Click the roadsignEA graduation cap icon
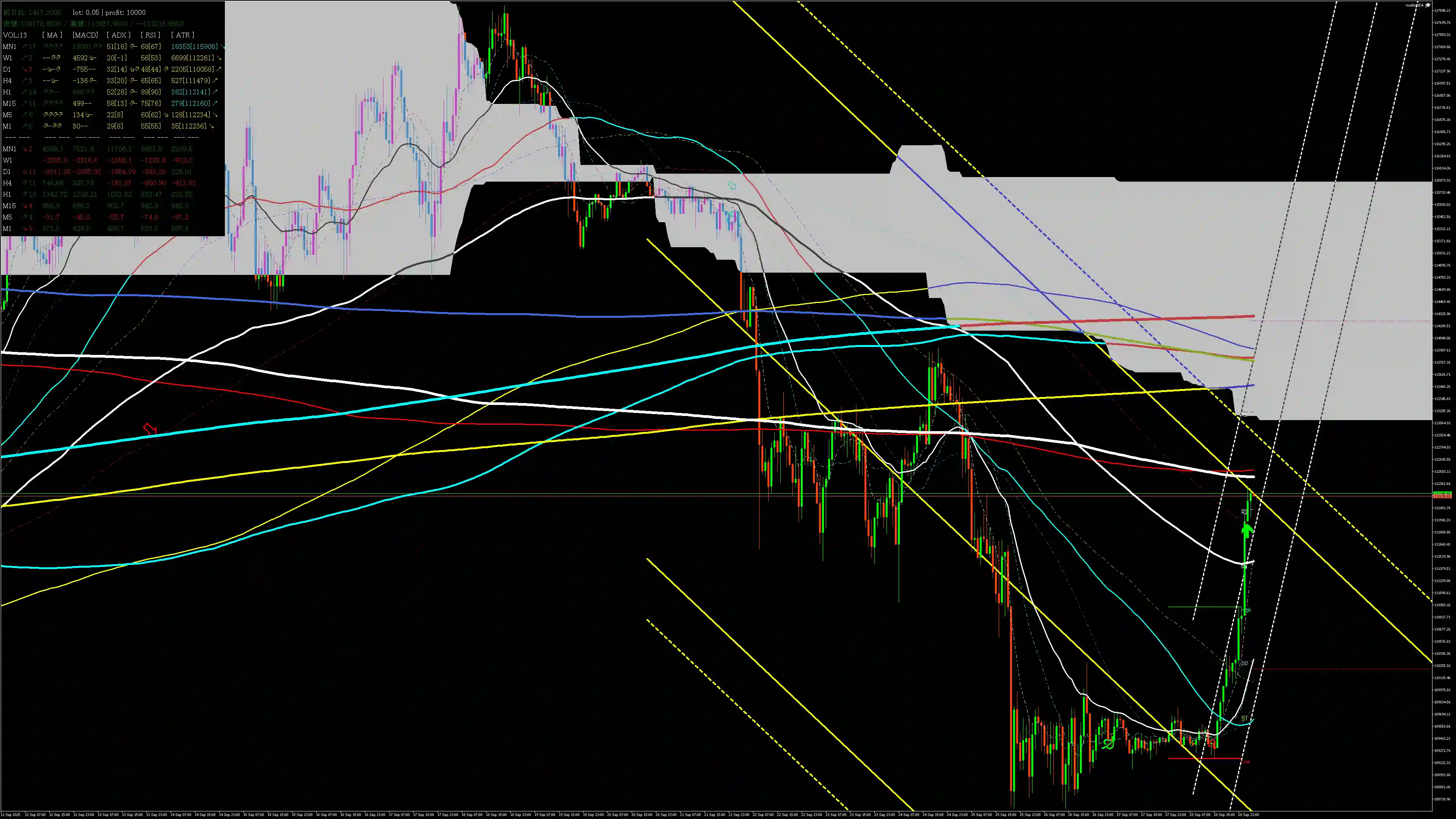Image resolution: width=1456 pixels, height=819 pixels. coord(1428,5)
